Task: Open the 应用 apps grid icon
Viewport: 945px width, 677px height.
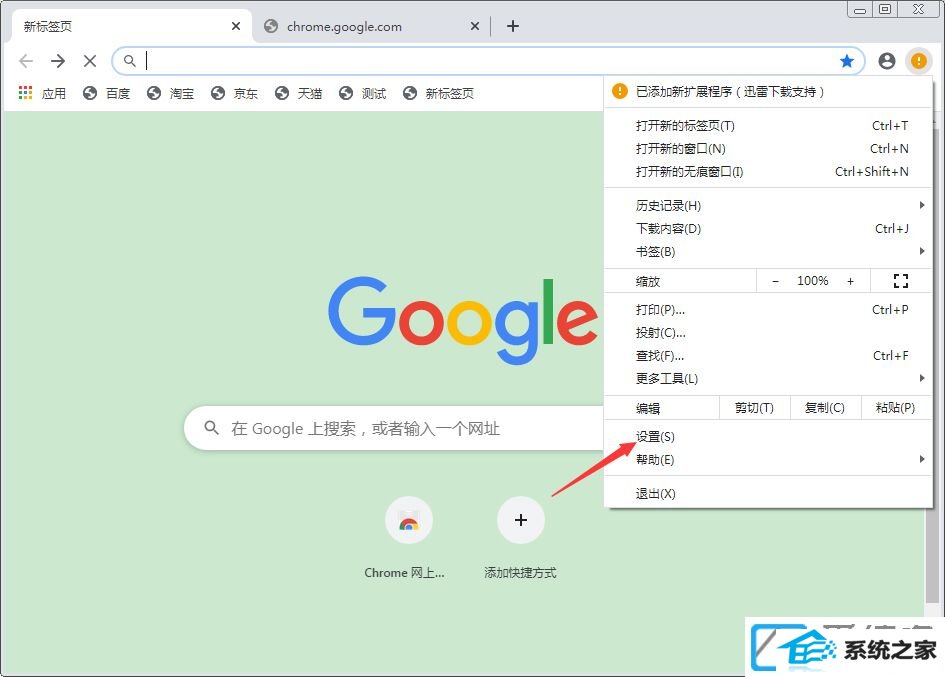Action: (25, 93)
